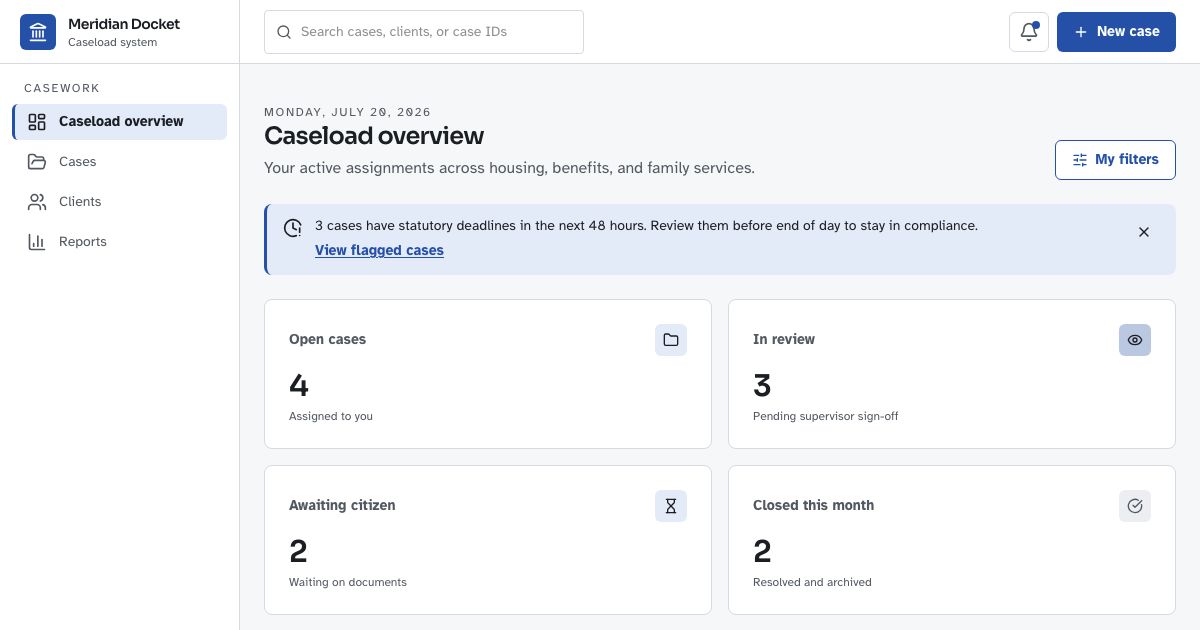Click folder icon on Open cases card

coord(671,340)
